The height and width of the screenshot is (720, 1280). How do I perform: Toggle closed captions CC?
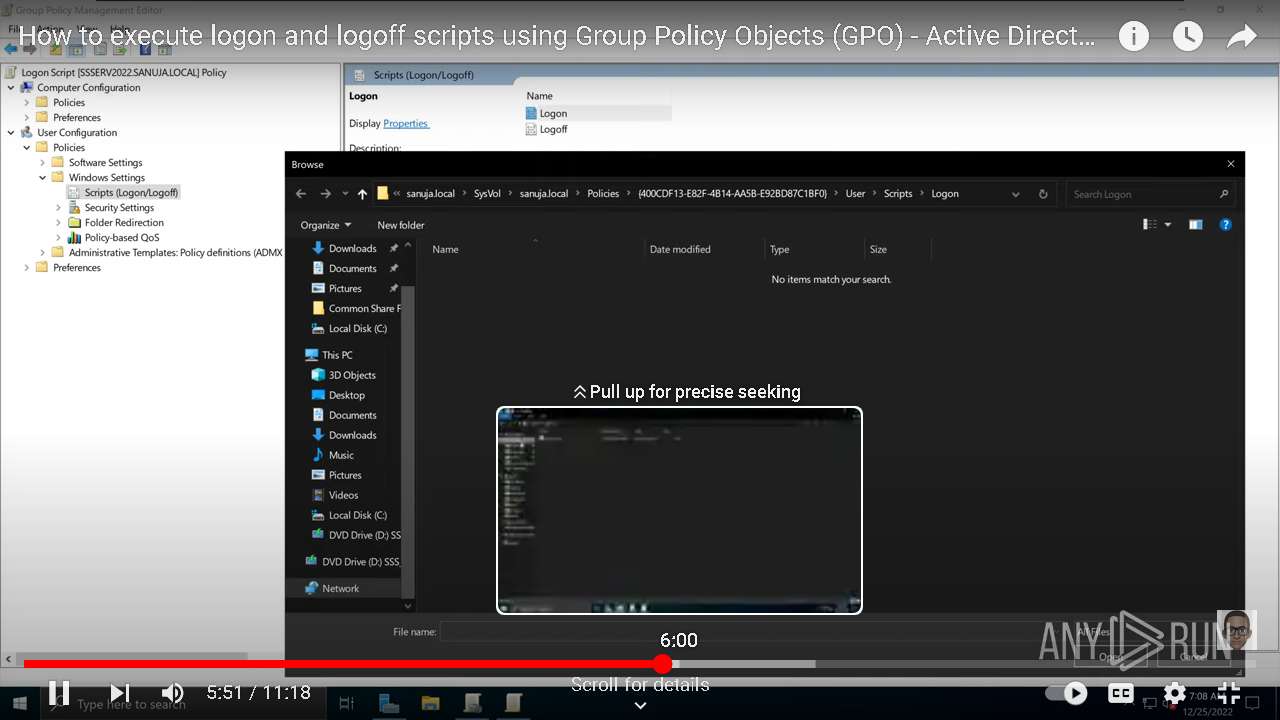click(x=1121, y=693)
